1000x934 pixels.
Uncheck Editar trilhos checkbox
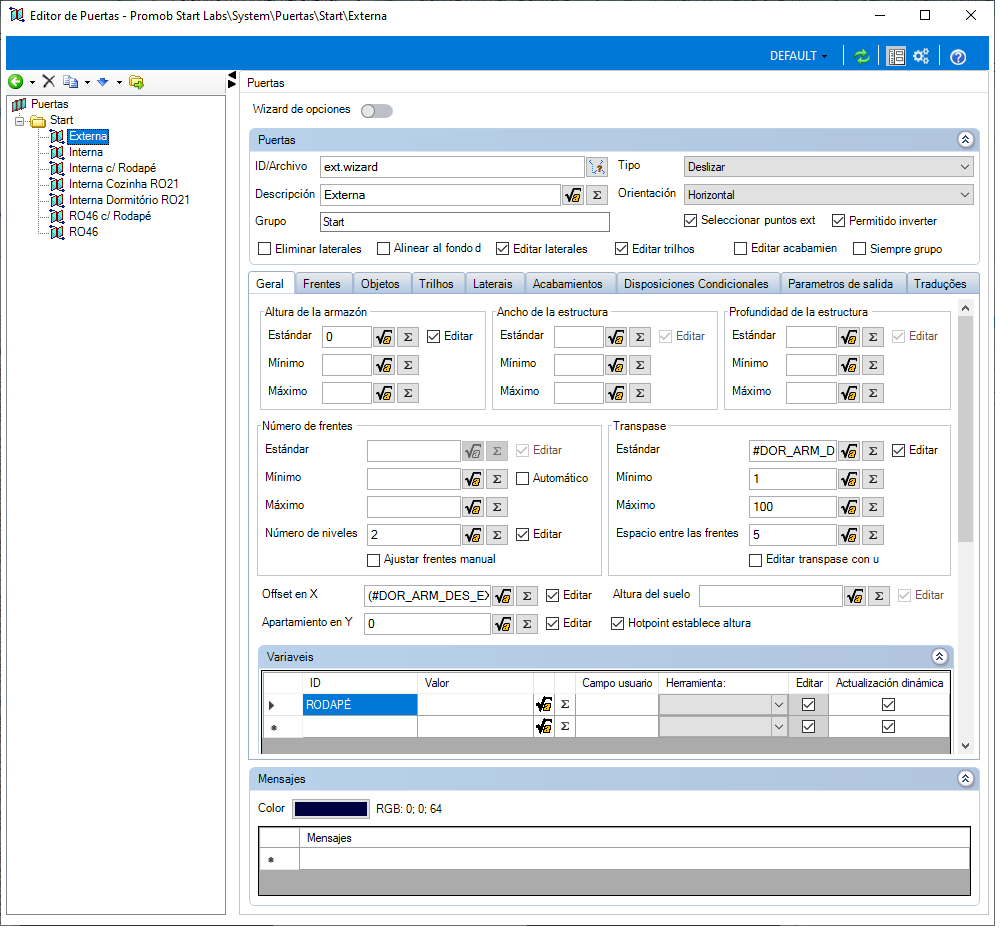pos(621,249)
